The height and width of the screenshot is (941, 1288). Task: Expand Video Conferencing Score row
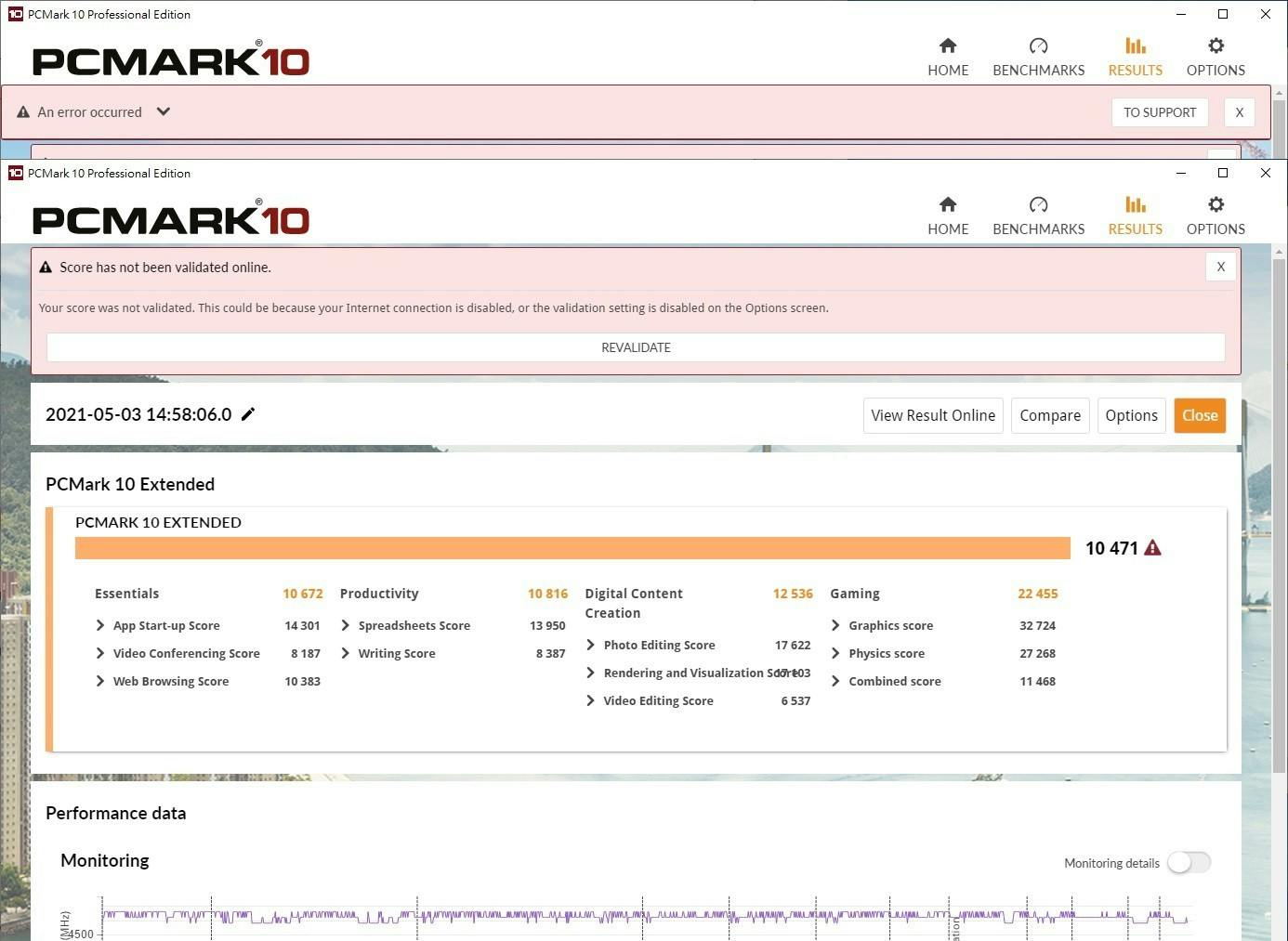pos(100,653)
